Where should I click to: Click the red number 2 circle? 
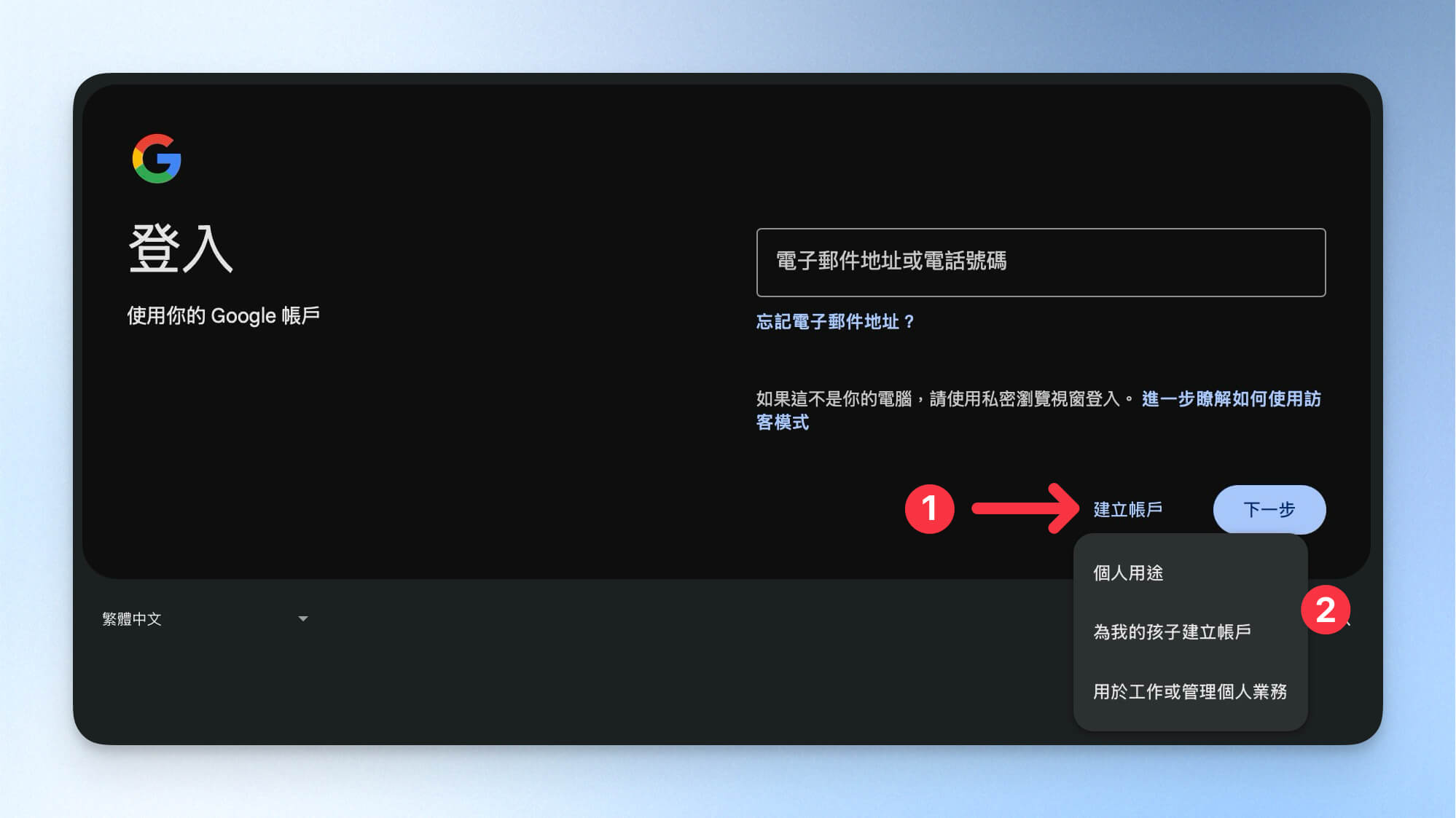click(x=1325, y=610)
